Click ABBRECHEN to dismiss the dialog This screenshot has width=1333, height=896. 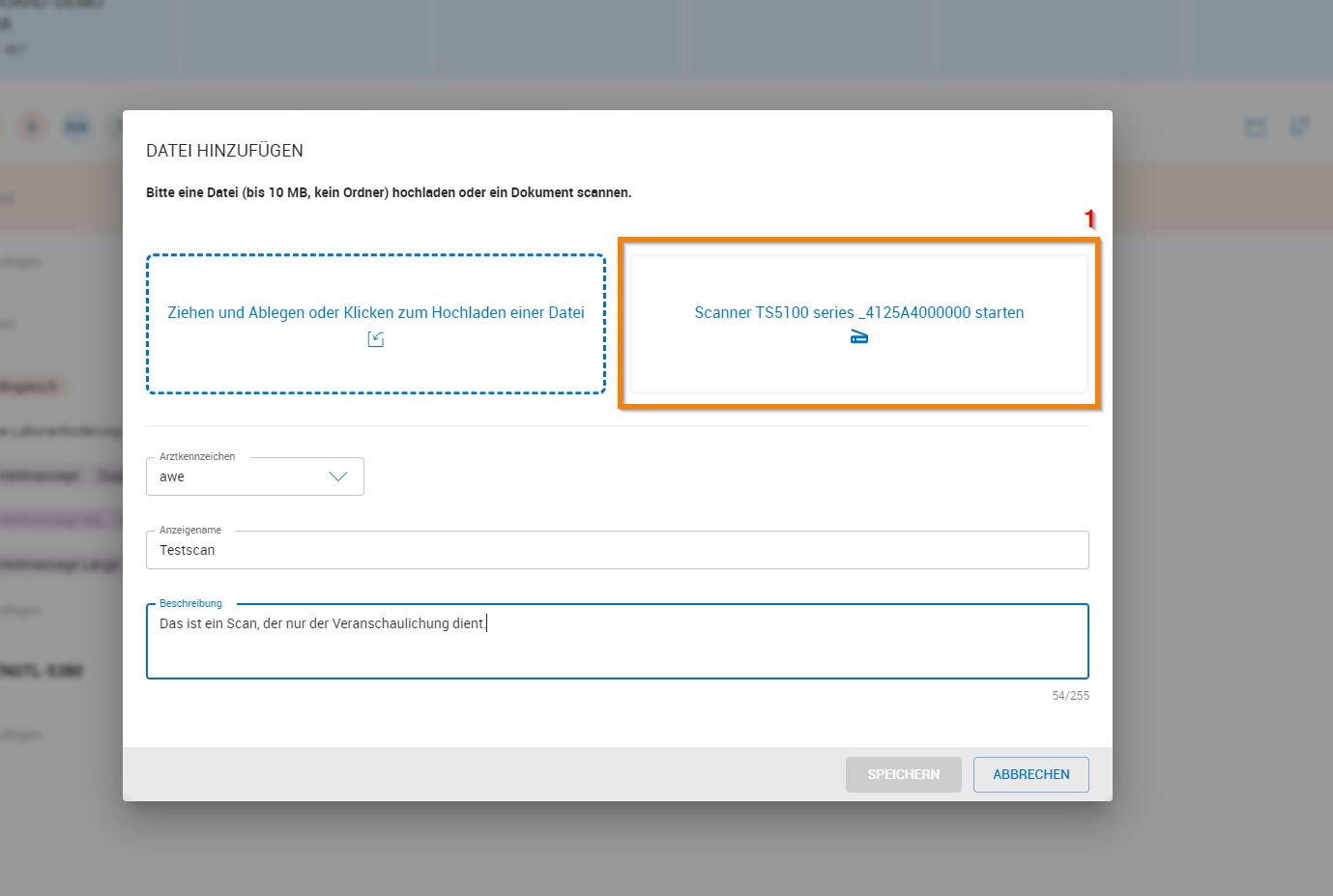coord(1030,774)
